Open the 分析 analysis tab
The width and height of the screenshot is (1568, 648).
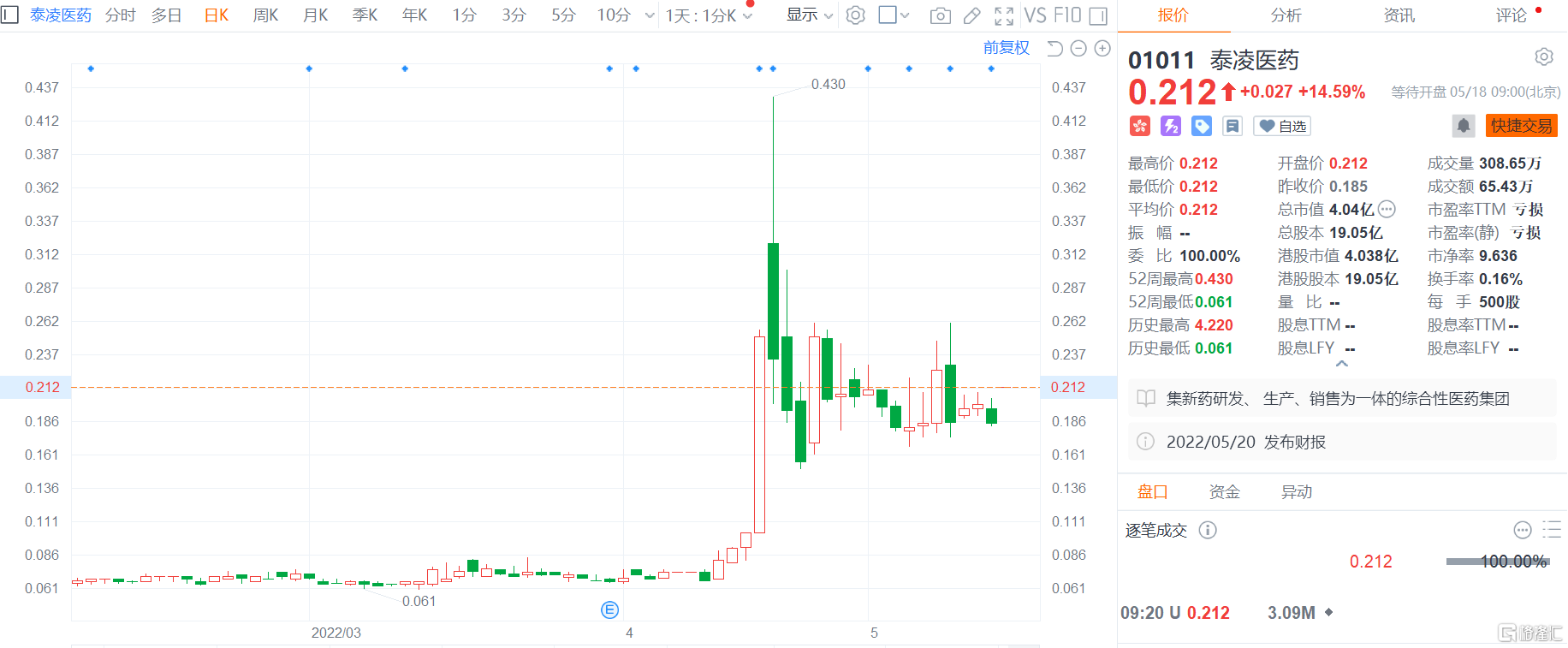(x=1286, y=15)
